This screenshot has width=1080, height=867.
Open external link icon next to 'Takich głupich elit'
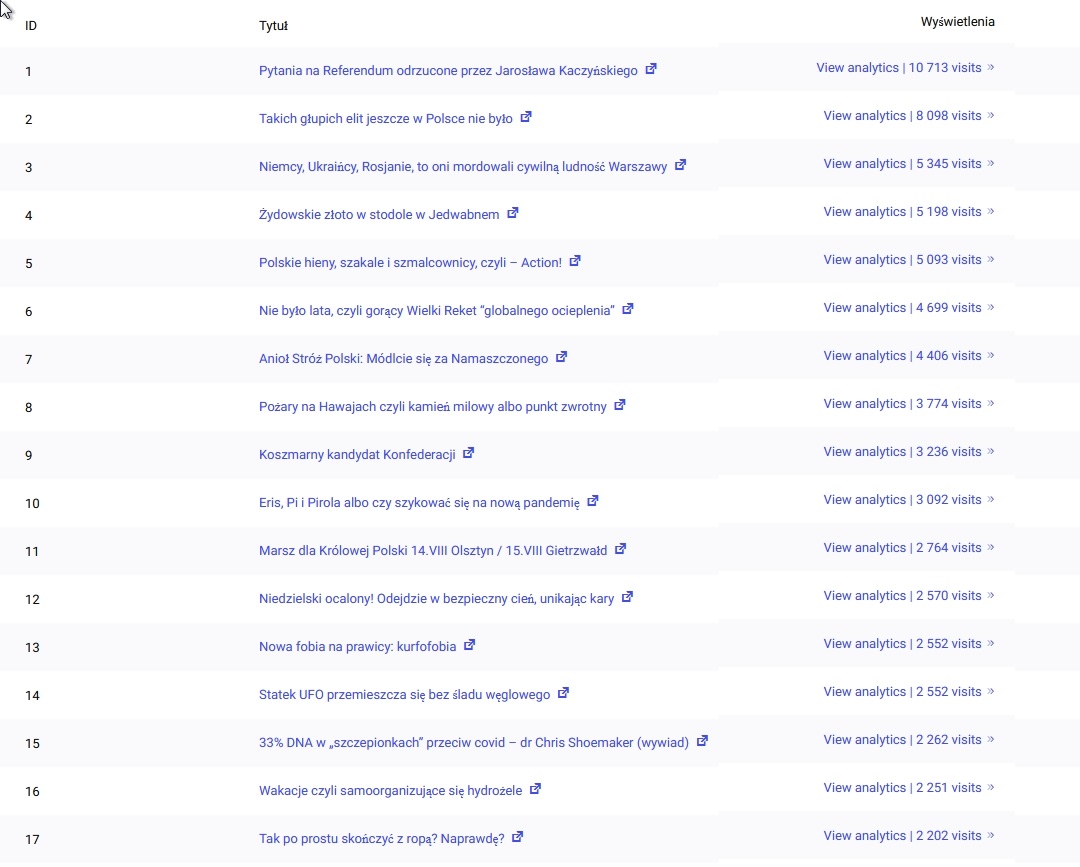[x=526, y=117]
